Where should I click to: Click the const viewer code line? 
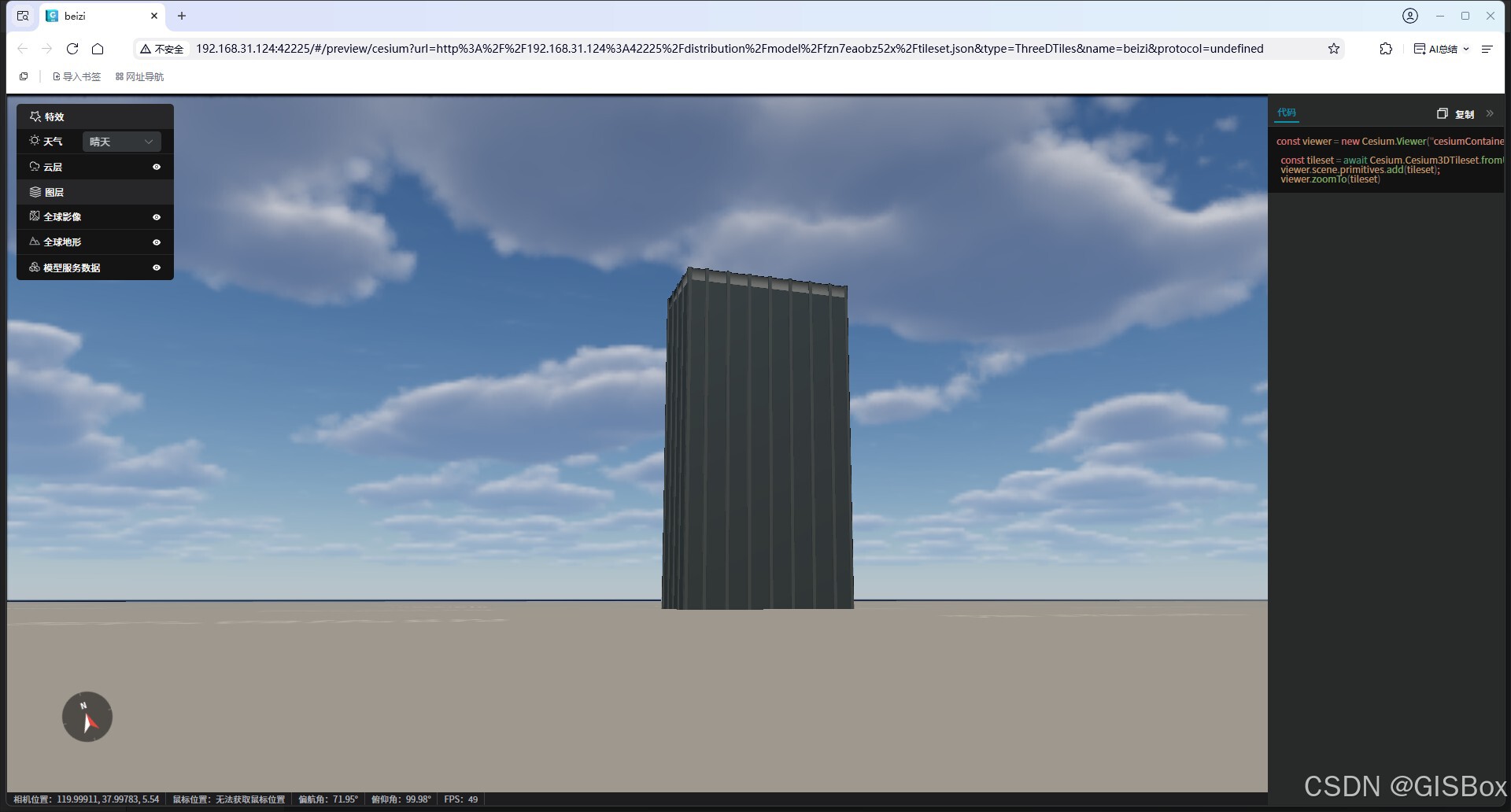(x=1390, y=142)
